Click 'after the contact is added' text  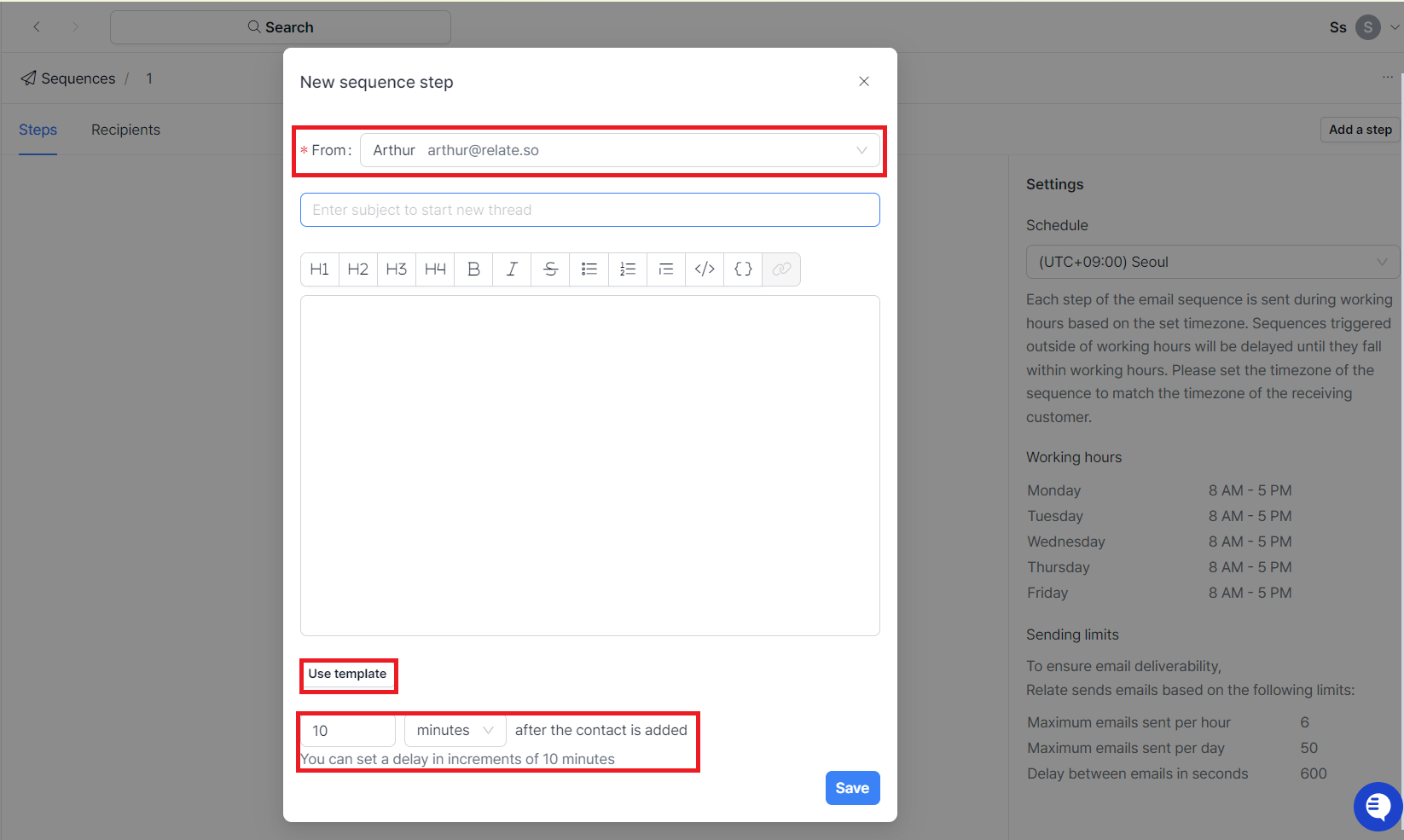pos(600,730)
